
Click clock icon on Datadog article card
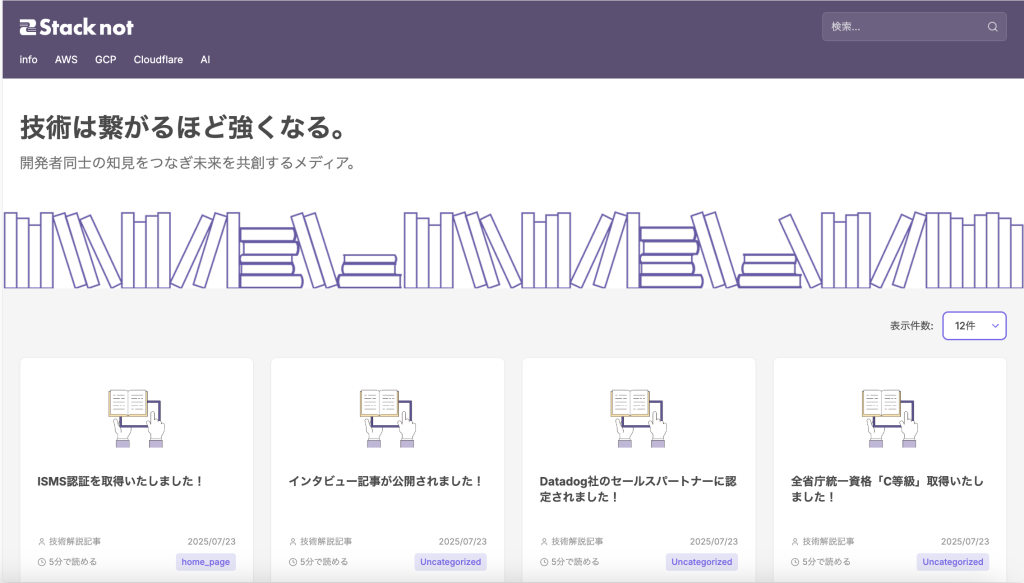[x=544, y=562]
